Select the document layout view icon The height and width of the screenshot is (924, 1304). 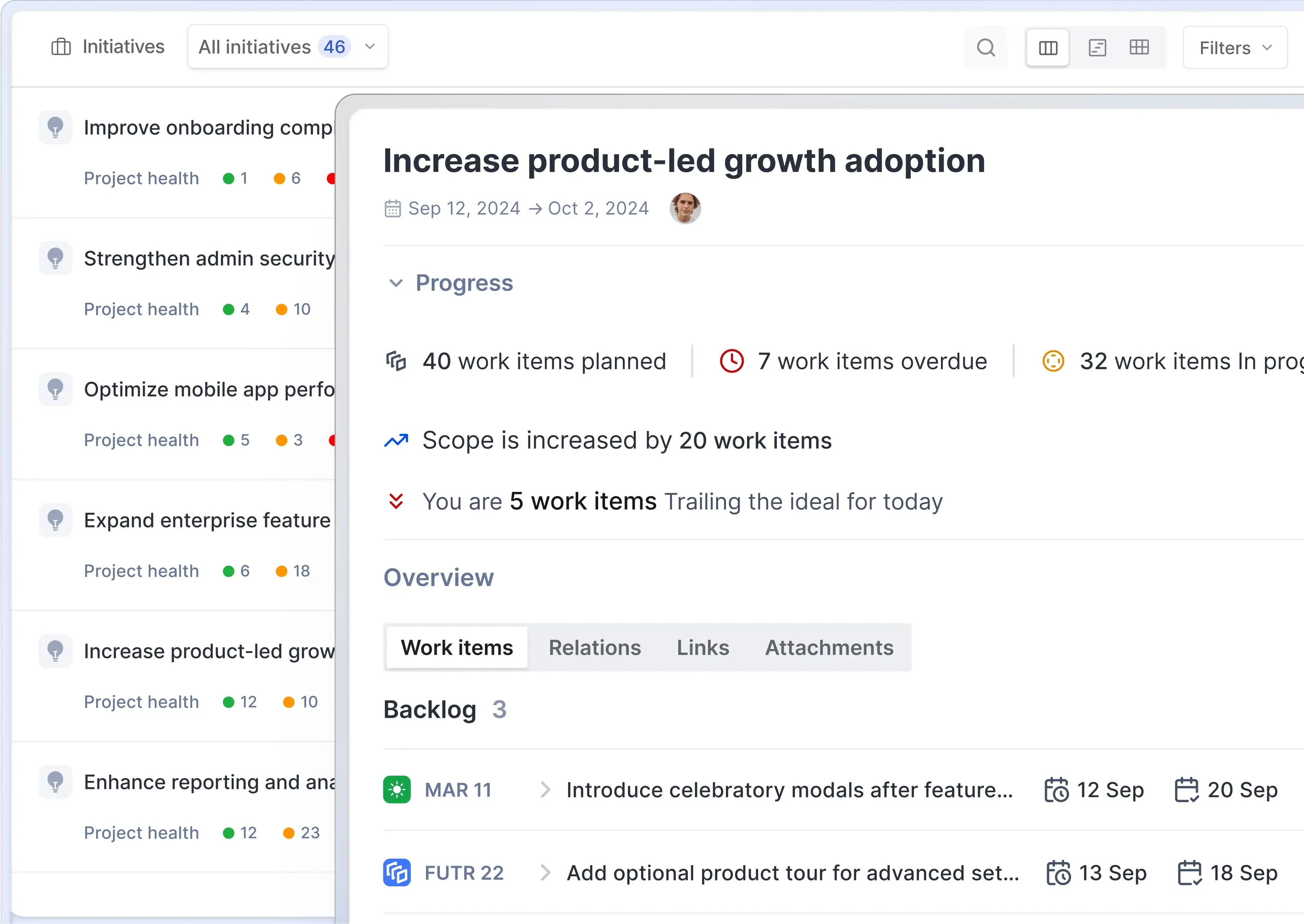tap(1097, 47)
